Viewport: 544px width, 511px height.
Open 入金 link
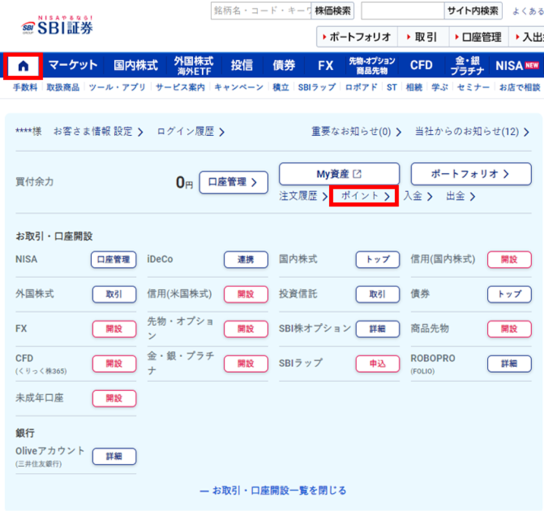(x=418, y=196)
